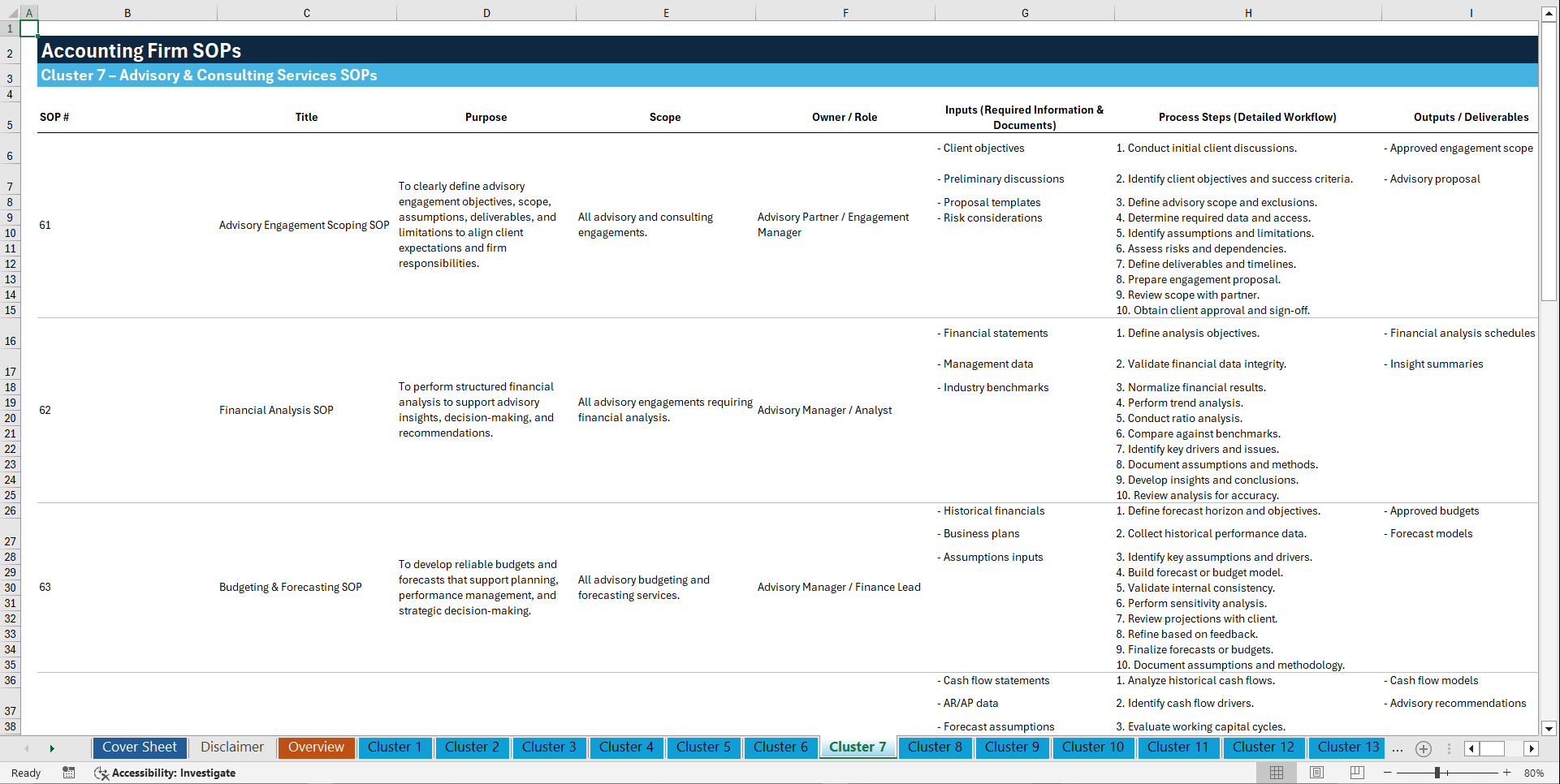This screenshot has width=1560, height=784.
Task: Open the Overview sheet tab
Action: 316,747
